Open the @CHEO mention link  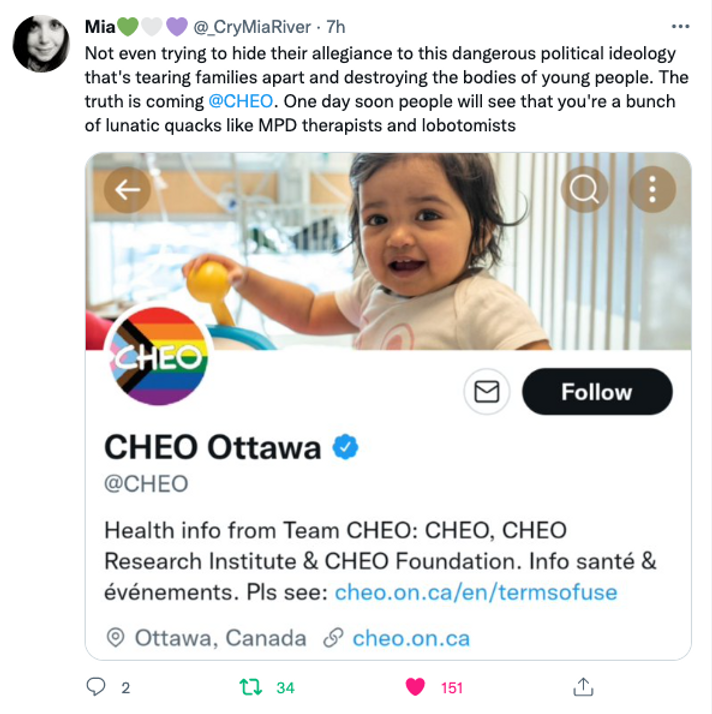coord(240,101)
